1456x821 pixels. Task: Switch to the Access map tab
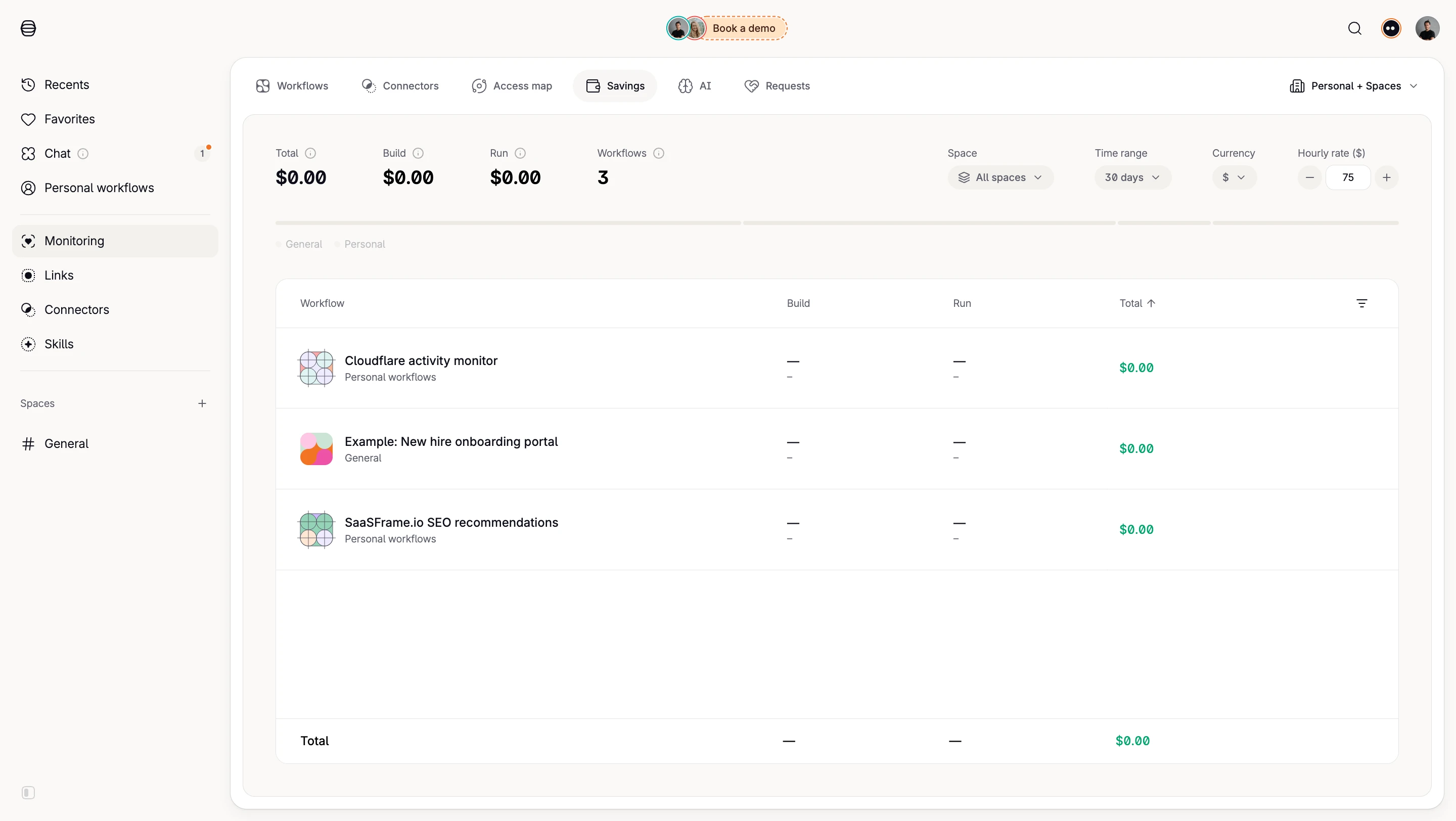512,86
